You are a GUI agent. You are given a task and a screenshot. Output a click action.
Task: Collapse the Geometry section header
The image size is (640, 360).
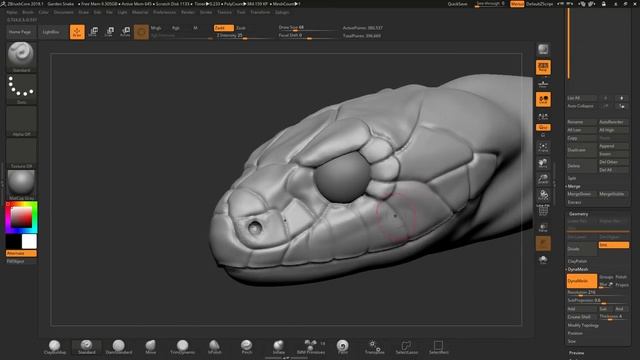578,214
